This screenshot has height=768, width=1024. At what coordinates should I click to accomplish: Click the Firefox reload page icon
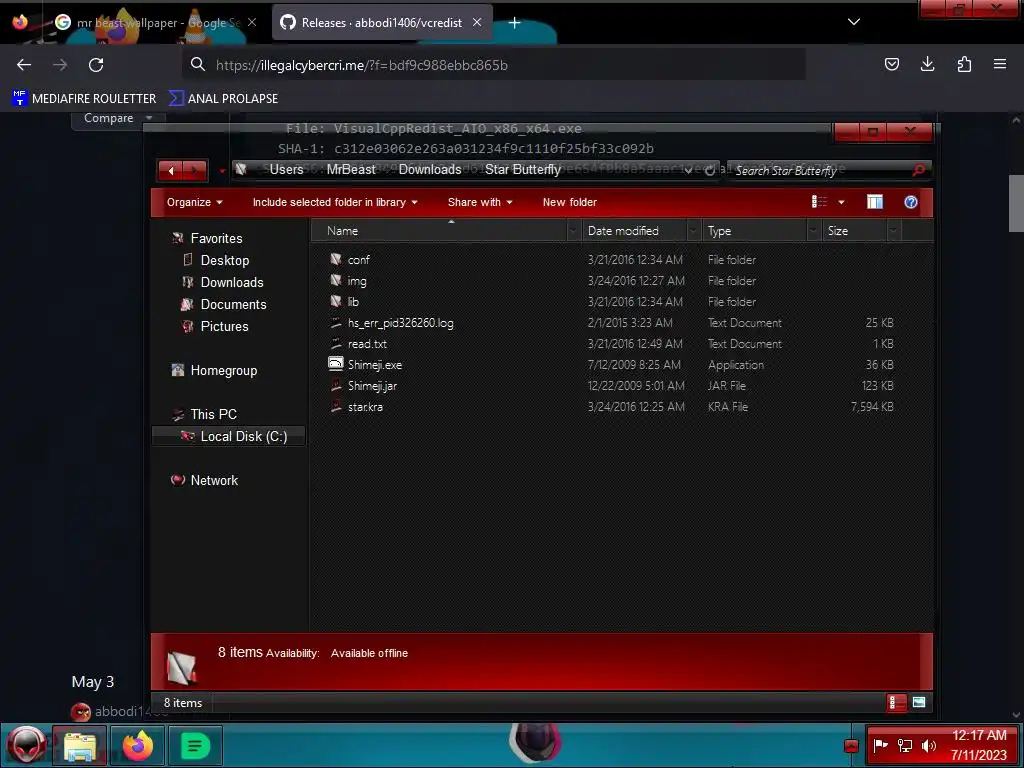point(96,65)
